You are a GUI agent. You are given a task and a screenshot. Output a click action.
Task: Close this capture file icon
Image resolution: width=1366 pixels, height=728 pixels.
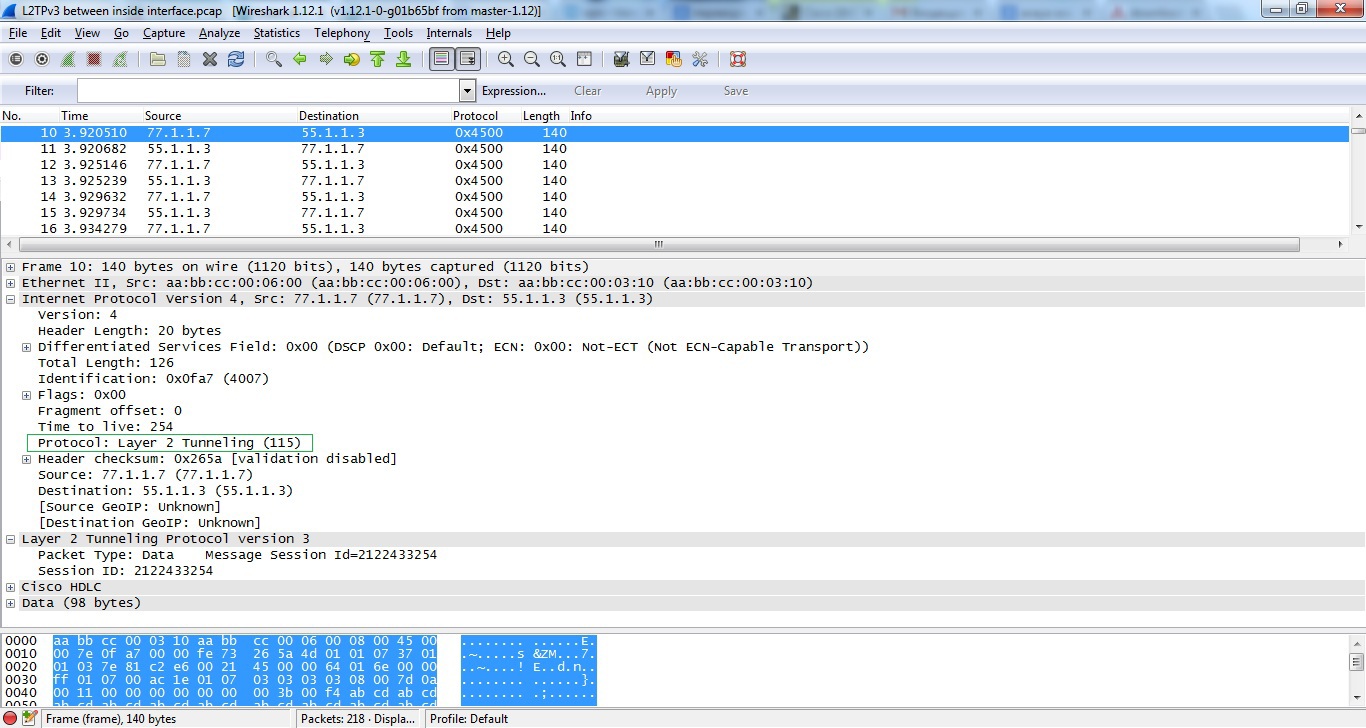[x=210, y=59]
